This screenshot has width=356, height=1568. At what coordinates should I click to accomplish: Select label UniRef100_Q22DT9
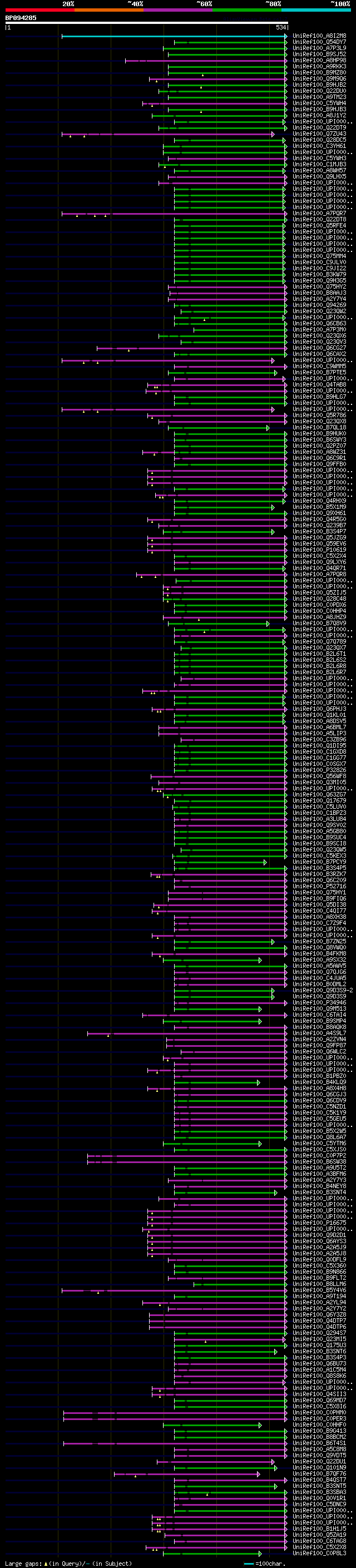pyautogui.click(x=319, y=128)
